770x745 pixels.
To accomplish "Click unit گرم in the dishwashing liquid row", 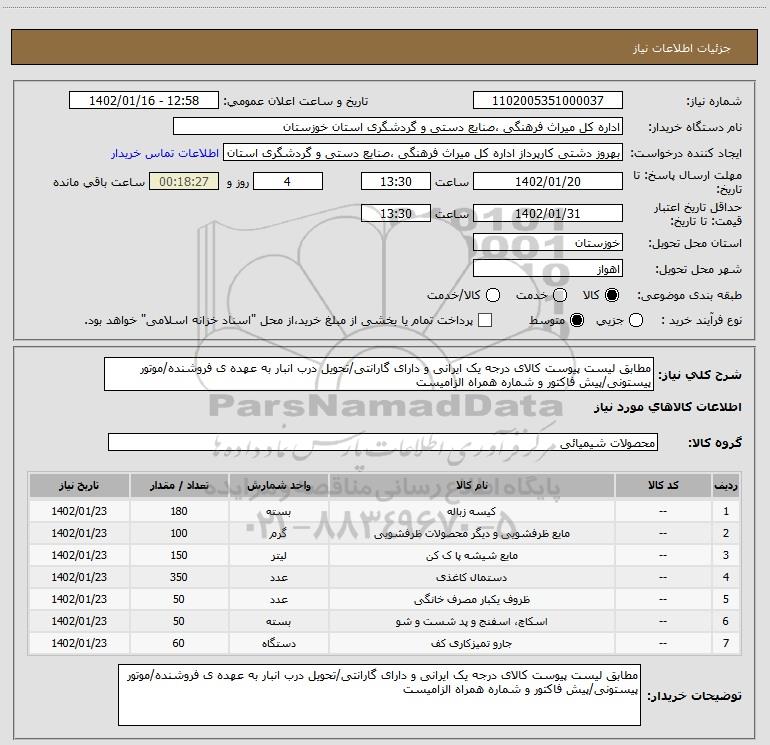I will tap(278, 533).
